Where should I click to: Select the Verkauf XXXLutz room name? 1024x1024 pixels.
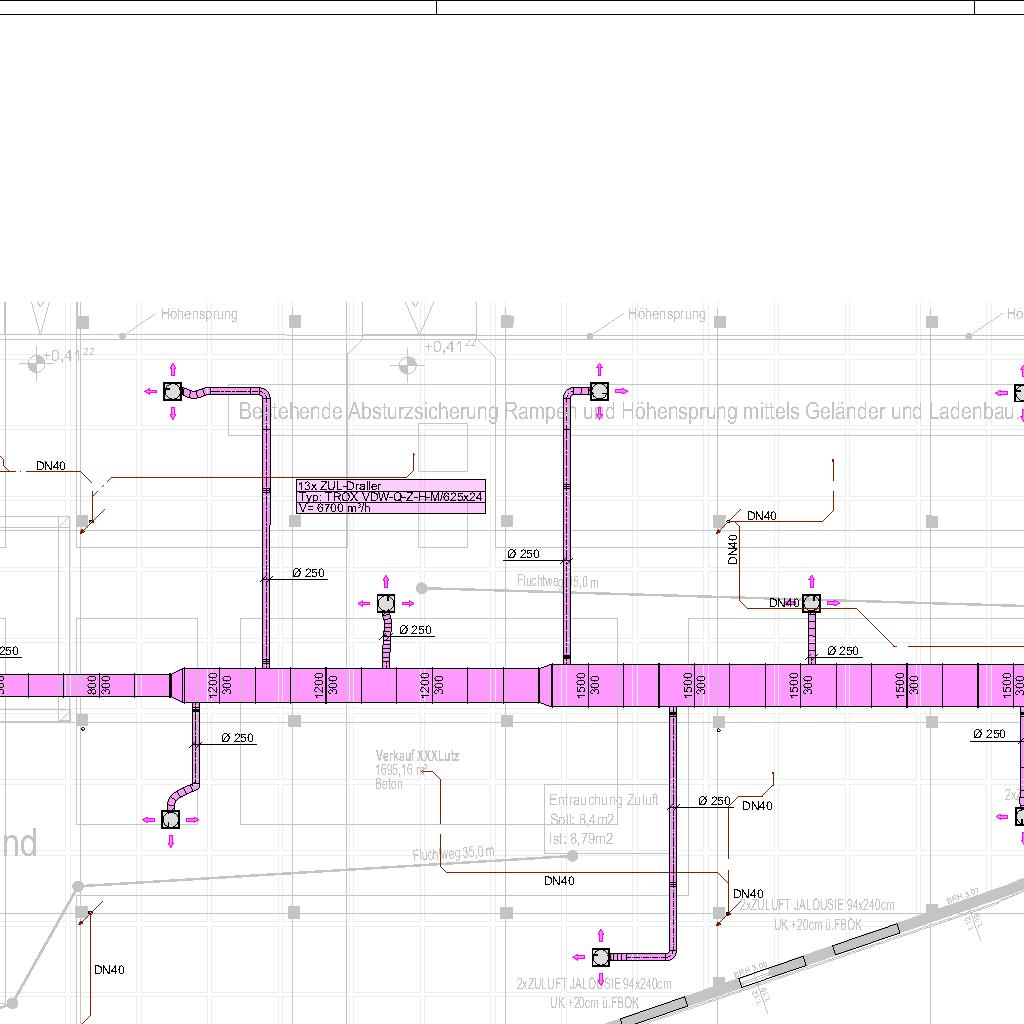pos(417,756)
